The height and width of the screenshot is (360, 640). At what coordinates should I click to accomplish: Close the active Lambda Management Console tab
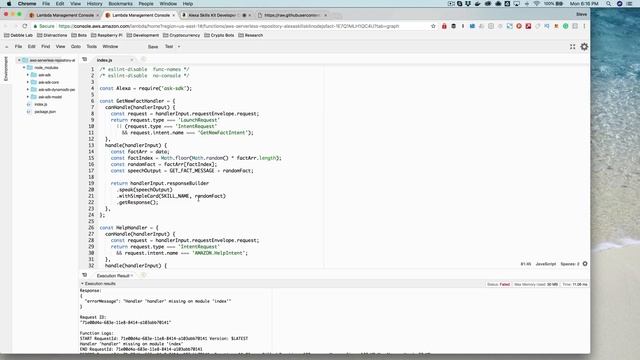pos(173,15)
